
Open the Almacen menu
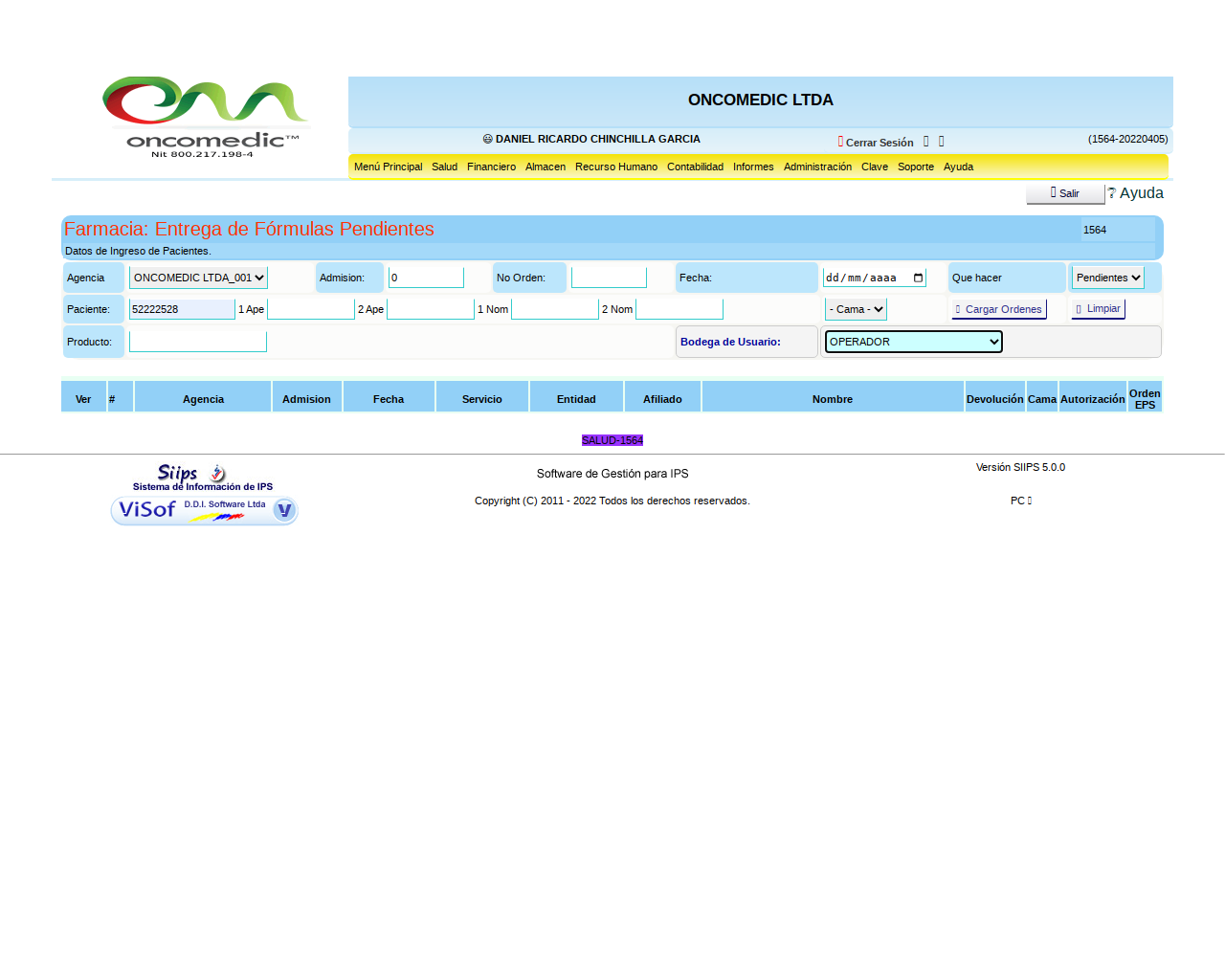[x=545, y=167]
